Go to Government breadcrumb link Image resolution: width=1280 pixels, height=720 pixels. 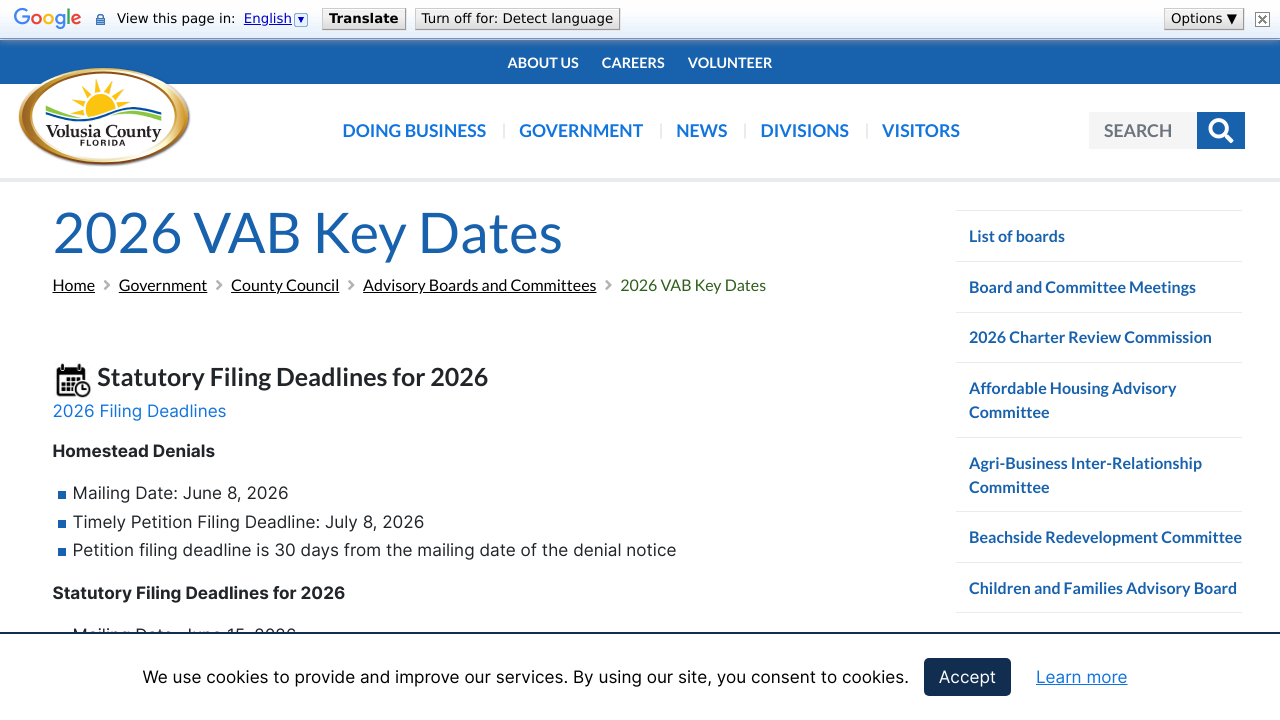163,285
